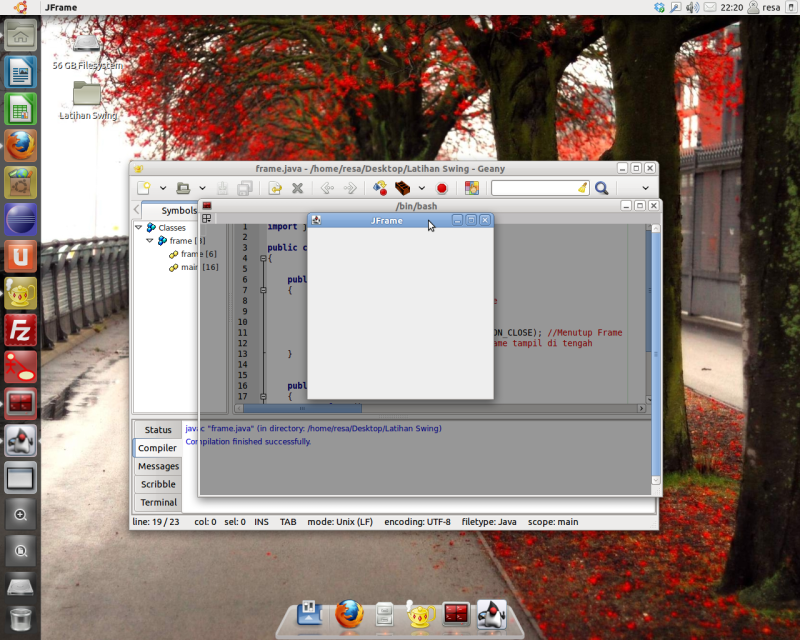This screenshot has width=800, height=640.
Task: Open the resa user menu in top panel
Action: (x=764, y=7)
